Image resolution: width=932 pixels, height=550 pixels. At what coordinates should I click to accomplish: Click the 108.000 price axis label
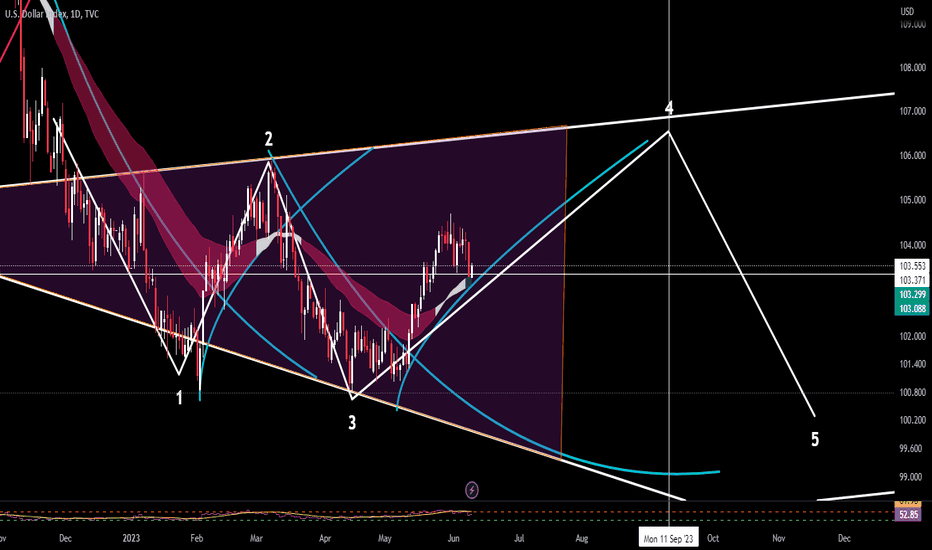pyautogui.click(x=912, y=68)
